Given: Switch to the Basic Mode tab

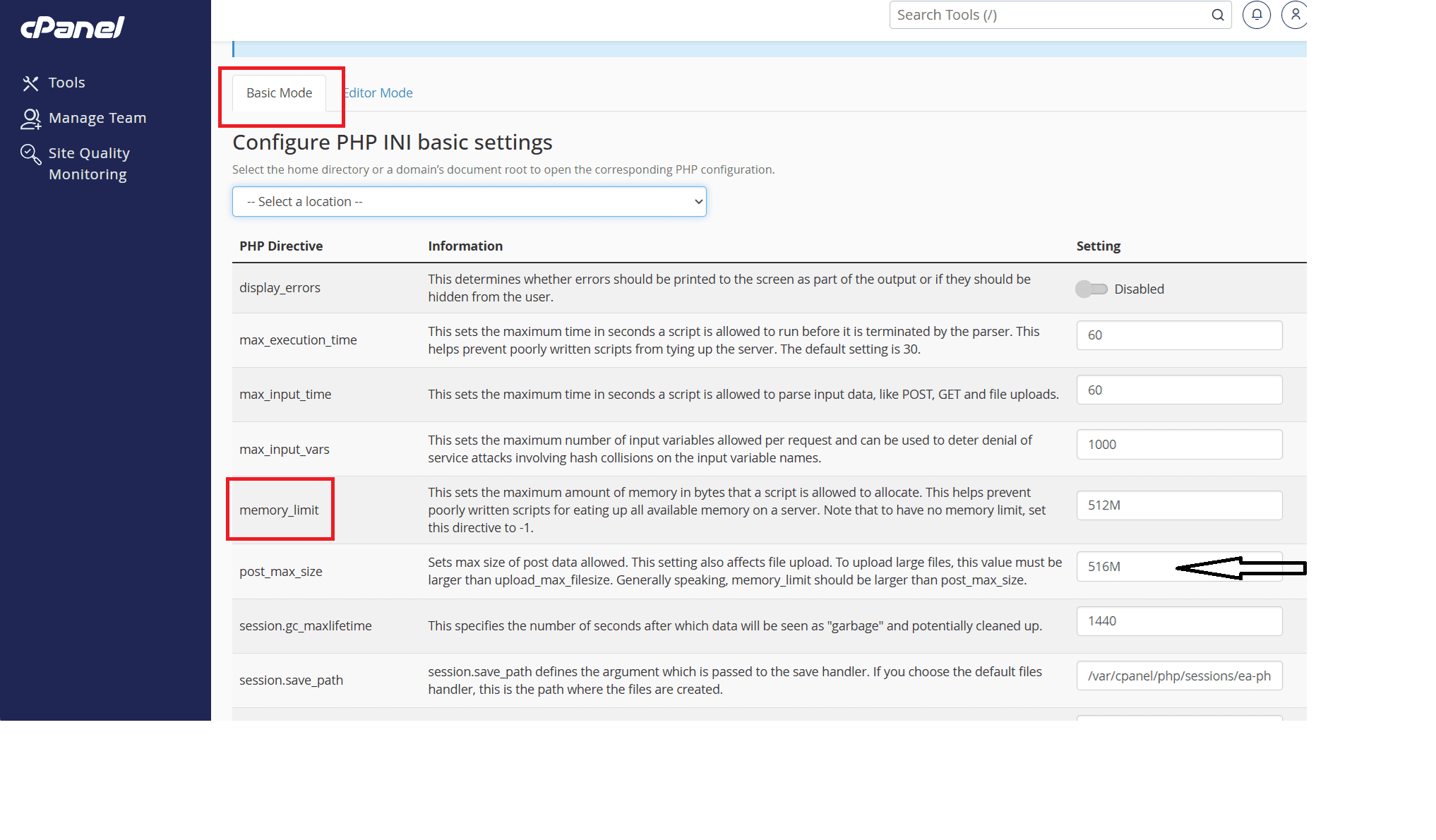Looking at the screenshot, I should (x=279, y=93).
